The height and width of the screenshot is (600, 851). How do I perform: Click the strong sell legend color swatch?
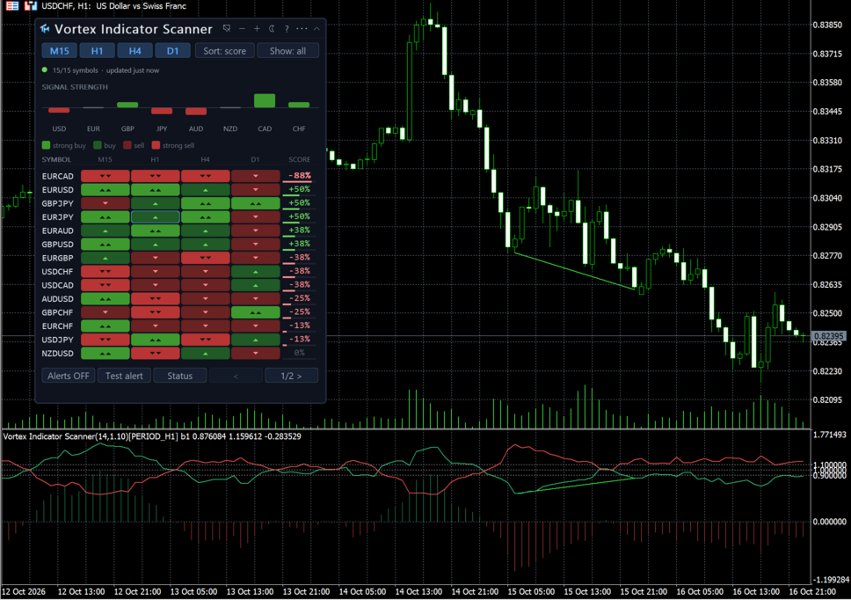tap(156, 145)
